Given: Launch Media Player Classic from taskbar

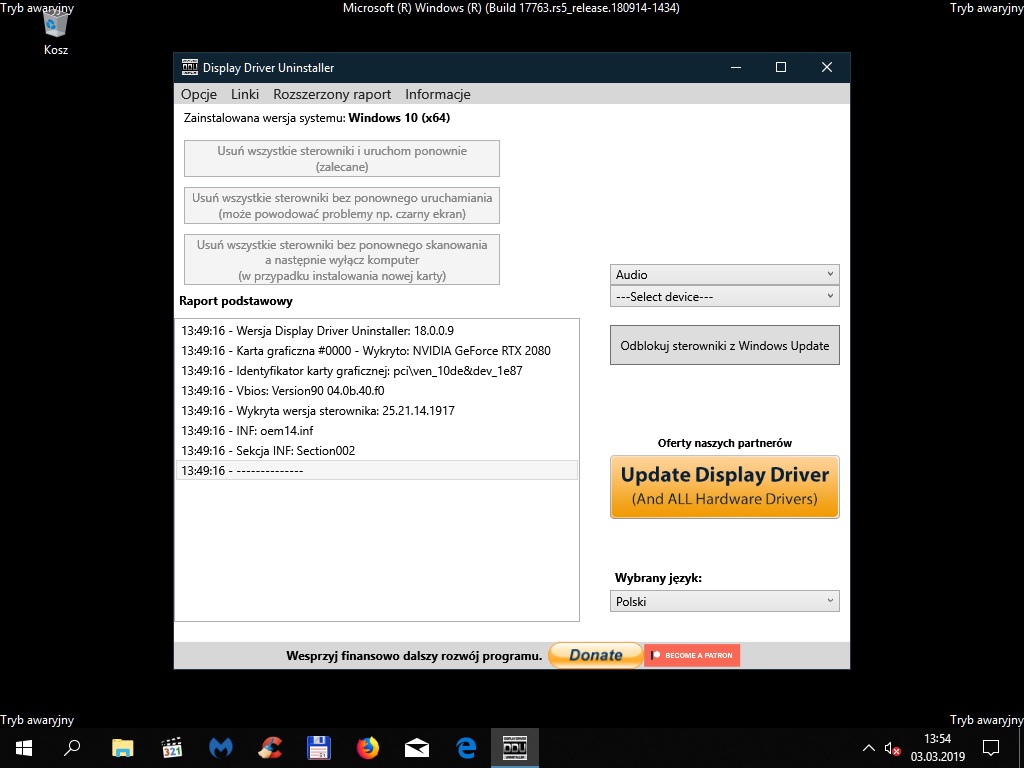Looking at the screenshot, I should click(x=172, y=748).
